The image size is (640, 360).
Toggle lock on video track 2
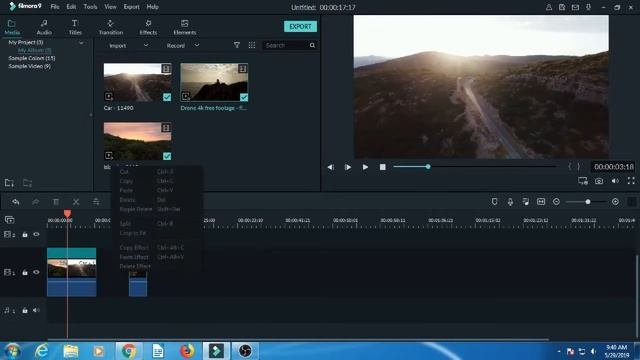pos(25,235)
